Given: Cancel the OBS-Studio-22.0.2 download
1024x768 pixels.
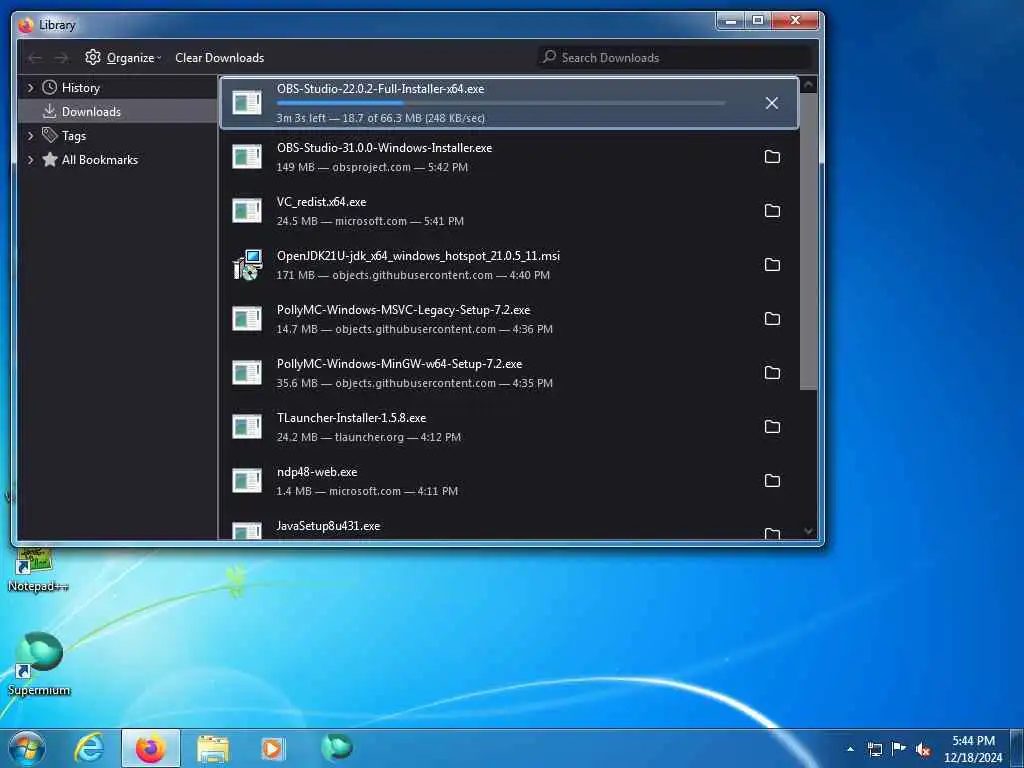Looking at the screenshot, I should click(x=771, y=103).
